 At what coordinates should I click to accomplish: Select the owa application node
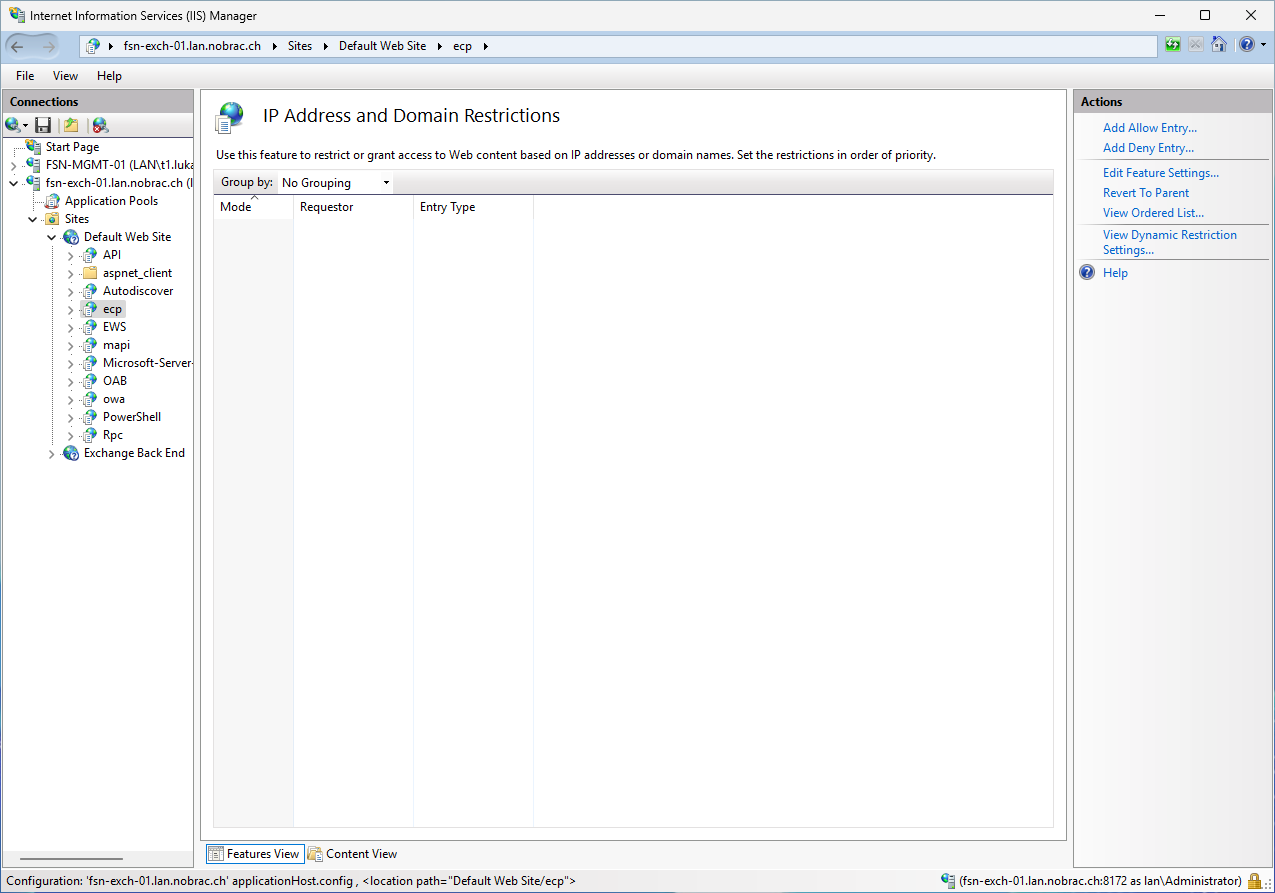pyautogui.click(x=114, y=399)
